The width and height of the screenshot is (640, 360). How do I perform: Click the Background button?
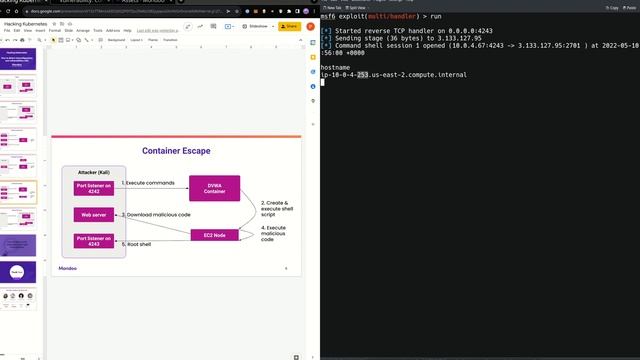coord(116,40)
